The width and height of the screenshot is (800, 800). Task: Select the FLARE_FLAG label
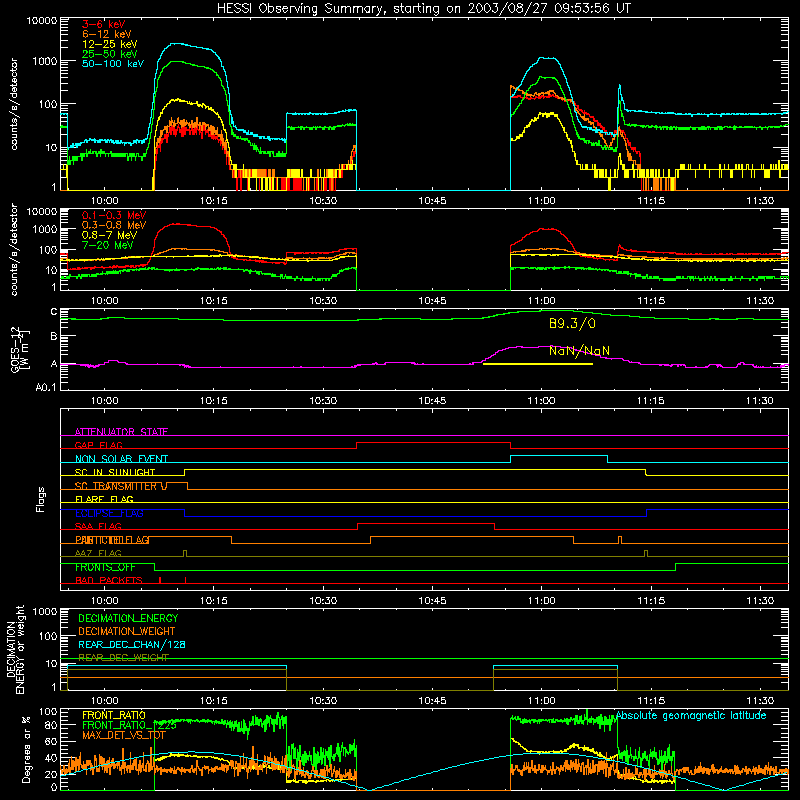(104, 499)
